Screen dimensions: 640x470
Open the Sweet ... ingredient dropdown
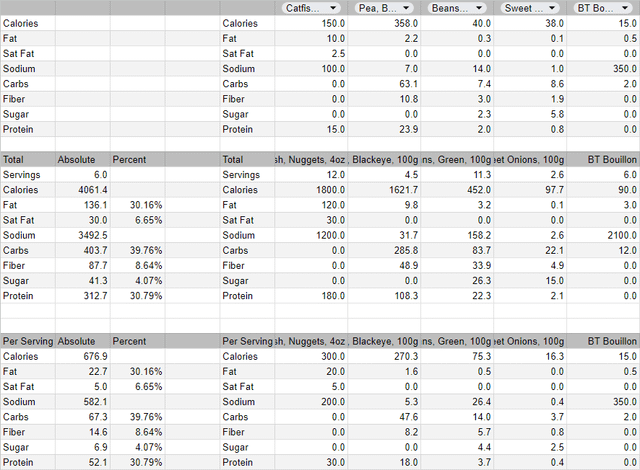(530, 8)
